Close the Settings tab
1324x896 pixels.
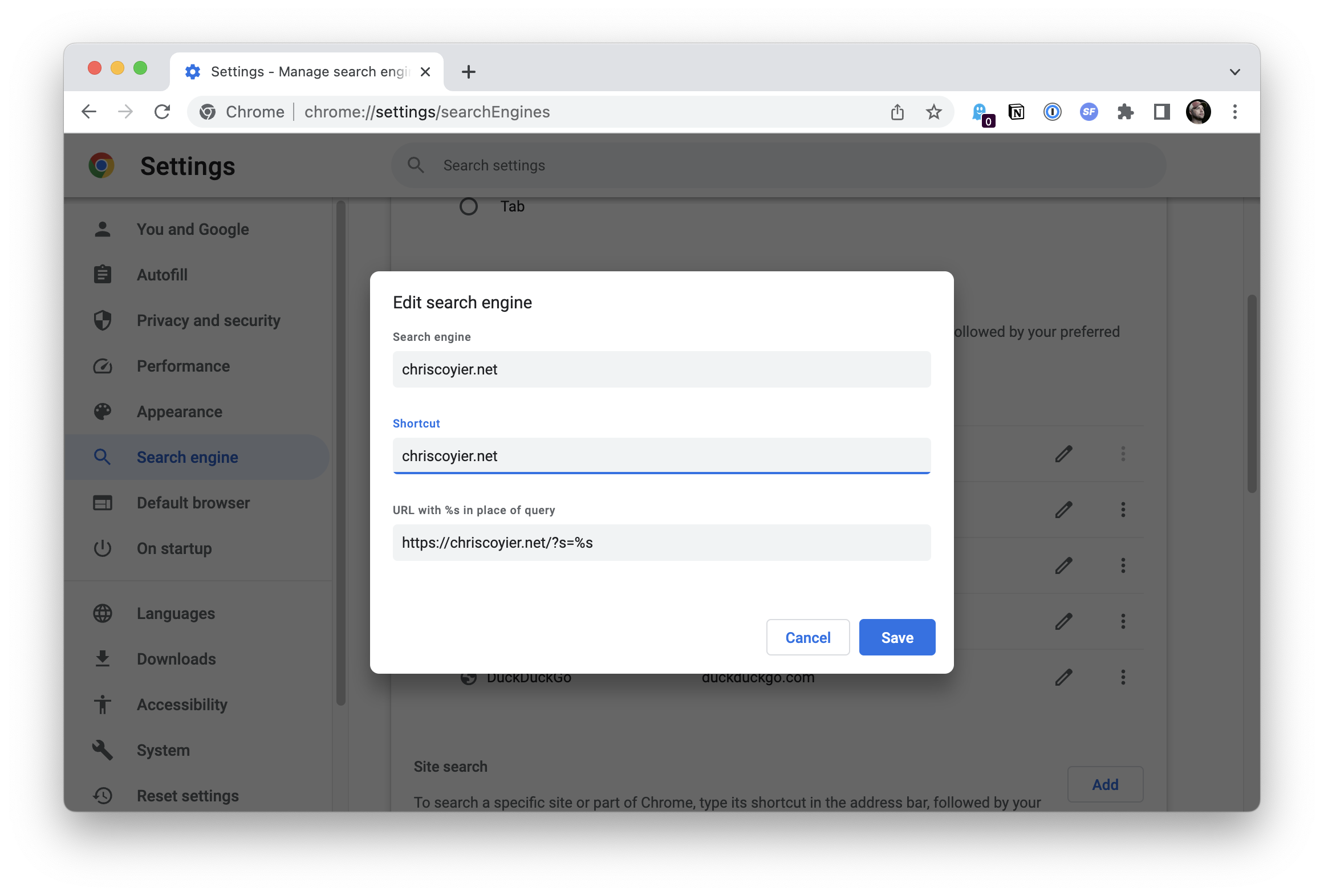(425, 72)
